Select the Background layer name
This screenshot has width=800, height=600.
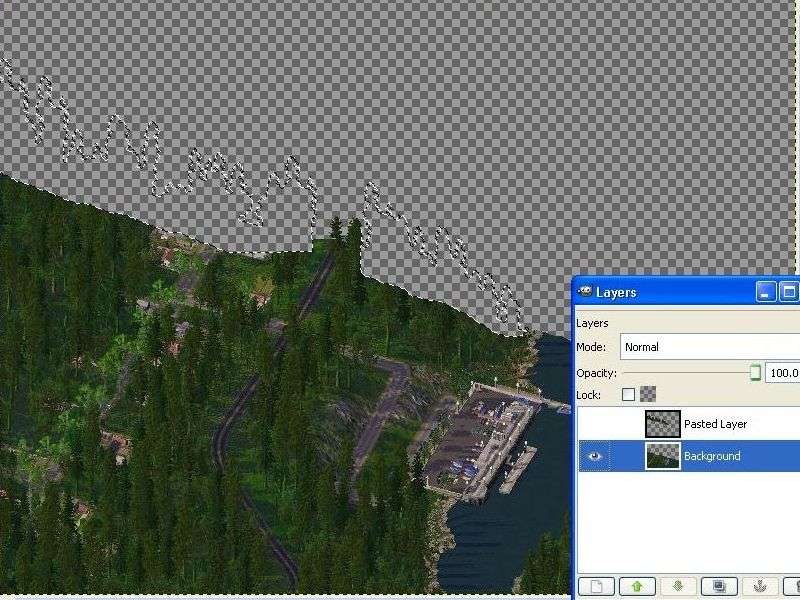pyautogui.click(x=712, y=456)
